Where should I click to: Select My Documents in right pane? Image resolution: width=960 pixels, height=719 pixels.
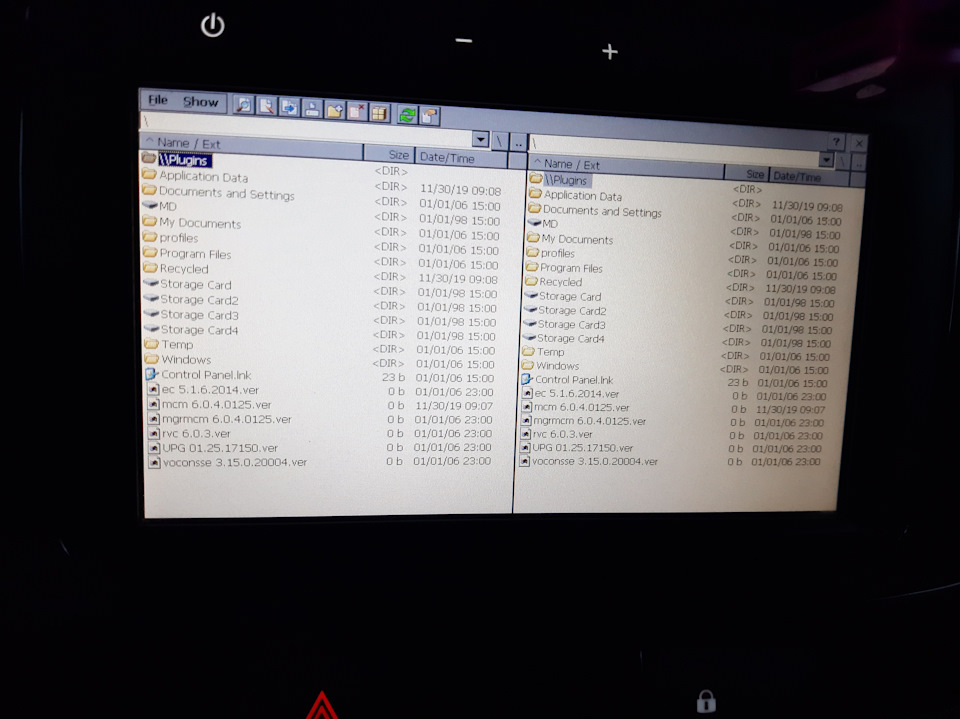[570, 238]
